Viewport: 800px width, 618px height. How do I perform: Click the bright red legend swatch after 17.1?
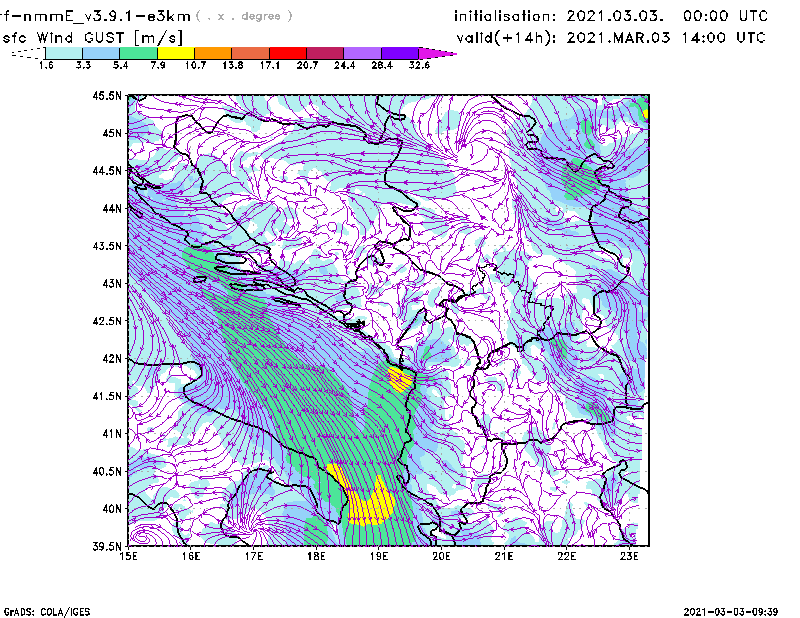288,53
